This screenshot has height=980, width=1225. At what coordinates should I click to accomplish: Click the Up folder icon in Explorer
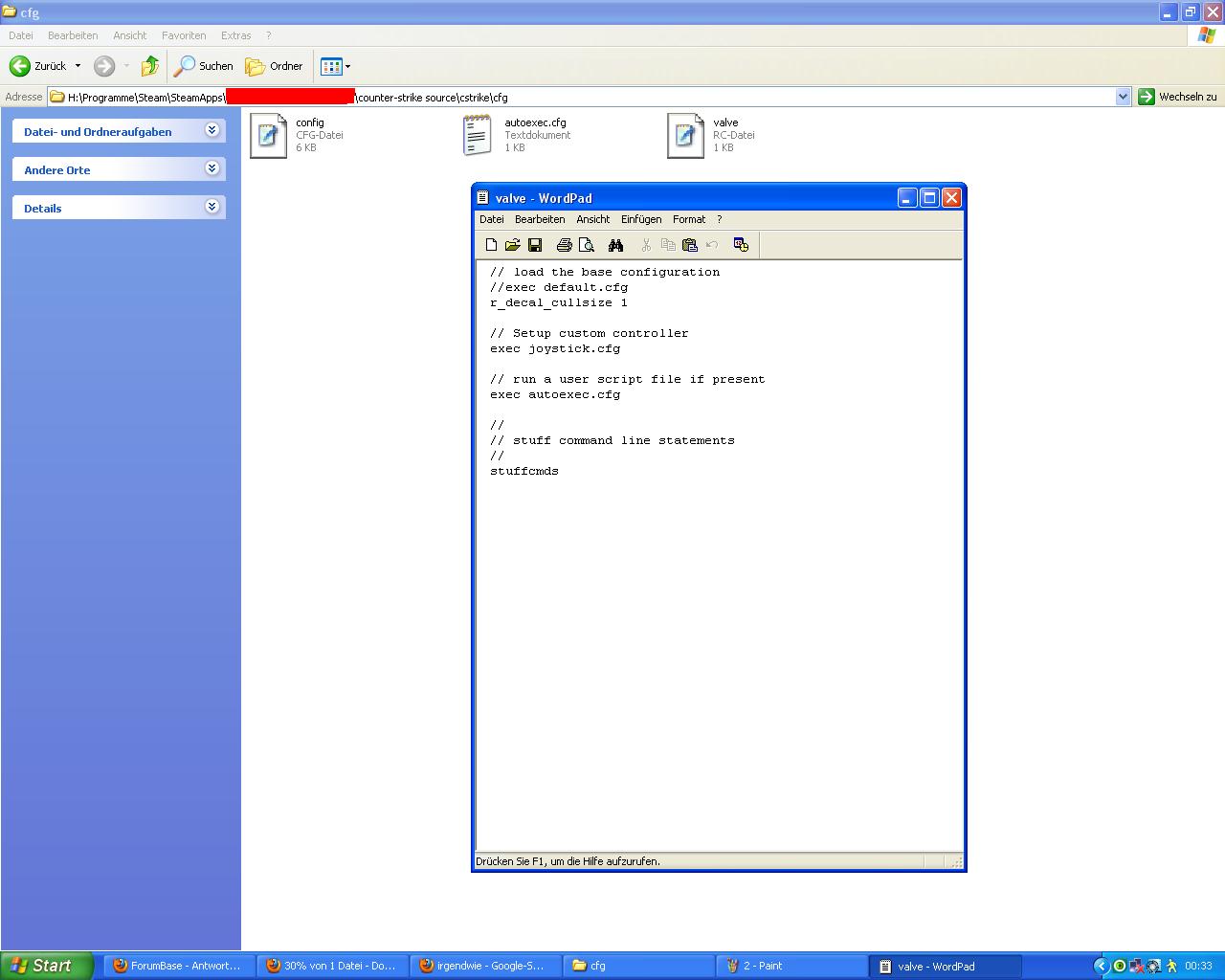[x=150, y=66]
